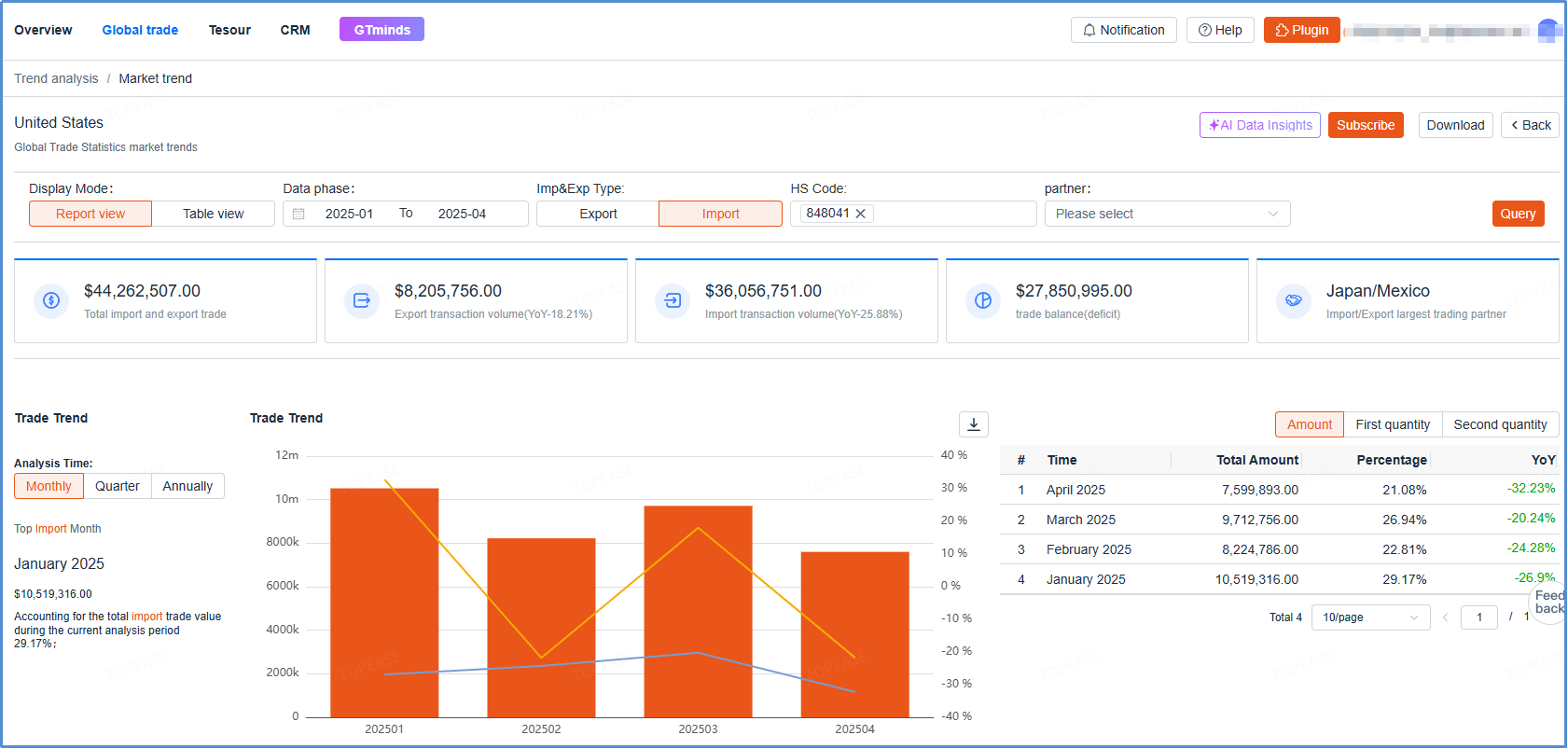Open AI Data Insights
1568x749 pixels.
(x=1259, y=125)
